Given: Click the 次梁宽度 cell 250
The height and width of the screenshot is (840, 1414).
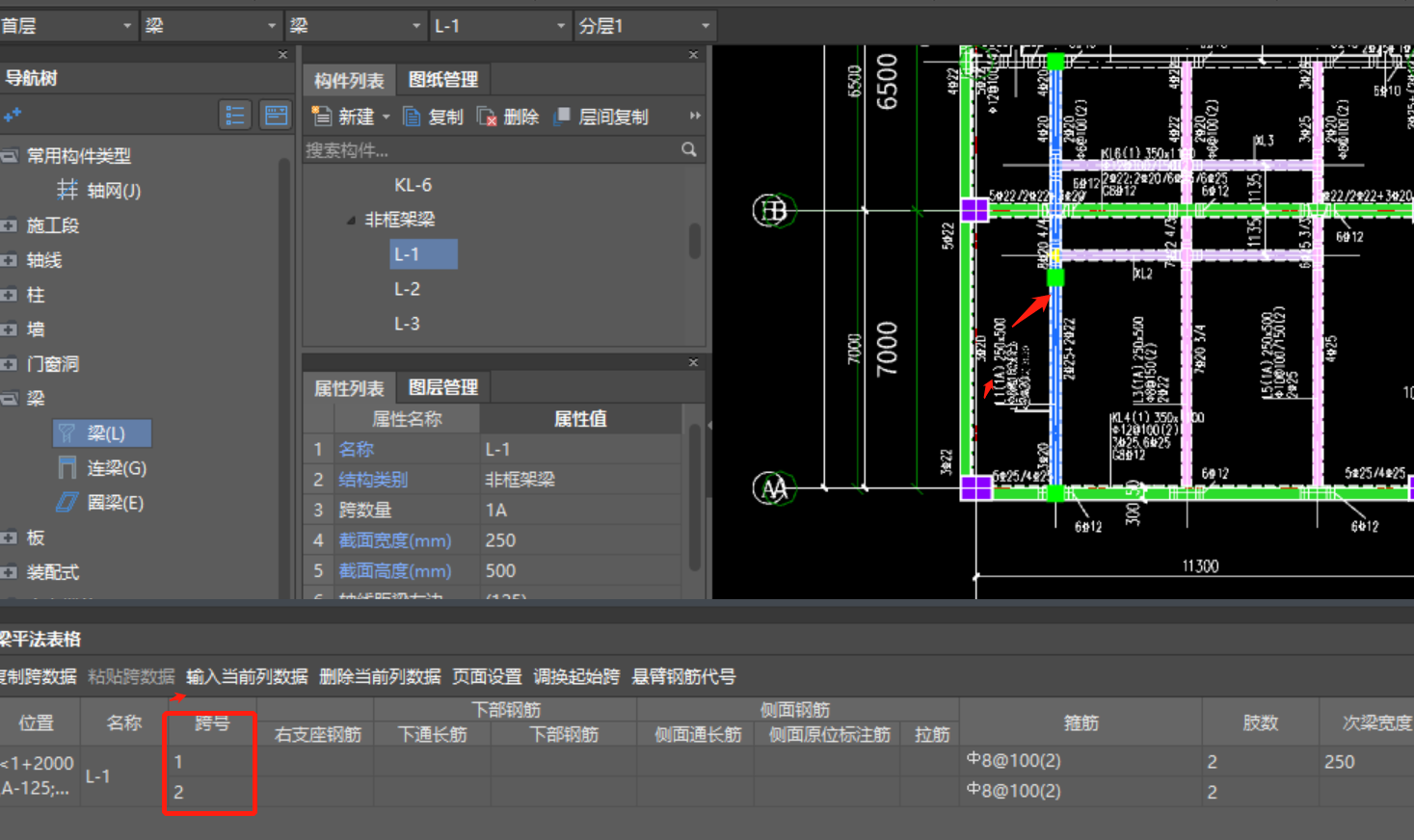Looking at the screenshot, I should pyautogui.click(x=1366, y=761).
